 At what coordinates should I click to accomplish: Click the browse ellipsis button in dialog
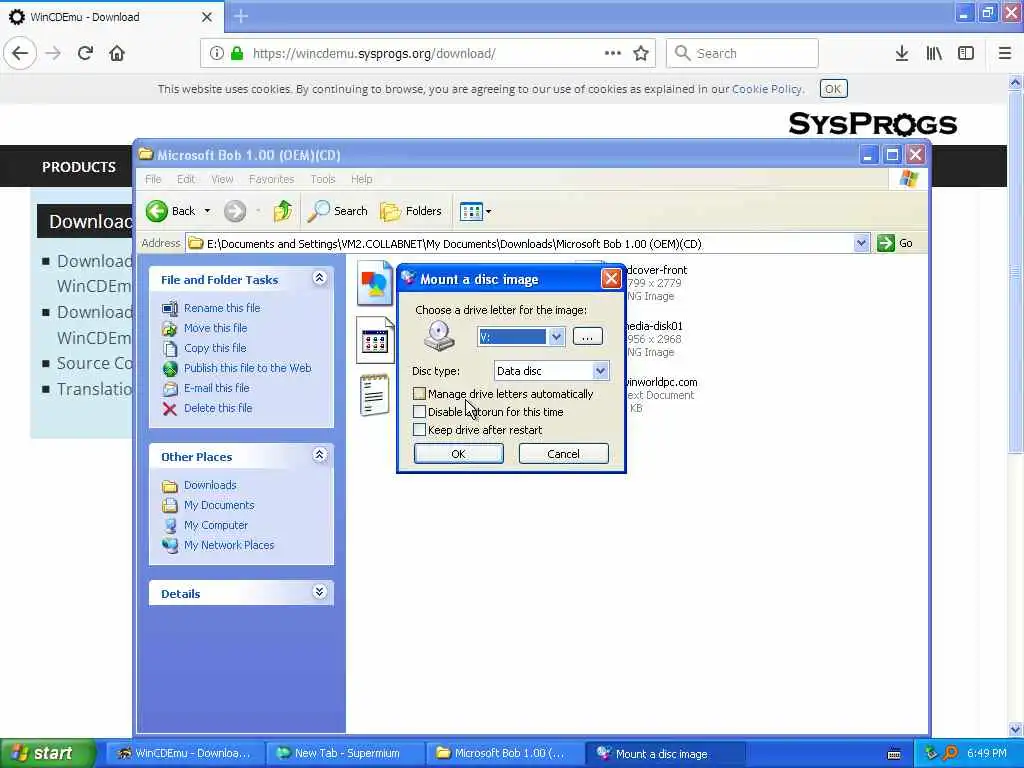587,336
